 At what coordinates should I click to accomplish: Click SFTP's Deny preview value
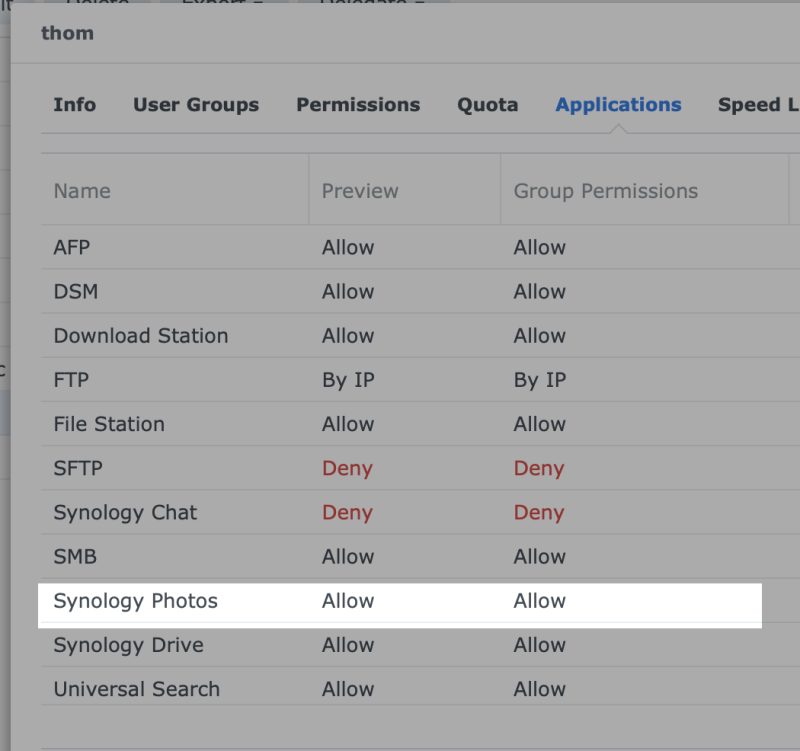click(347, 469)
